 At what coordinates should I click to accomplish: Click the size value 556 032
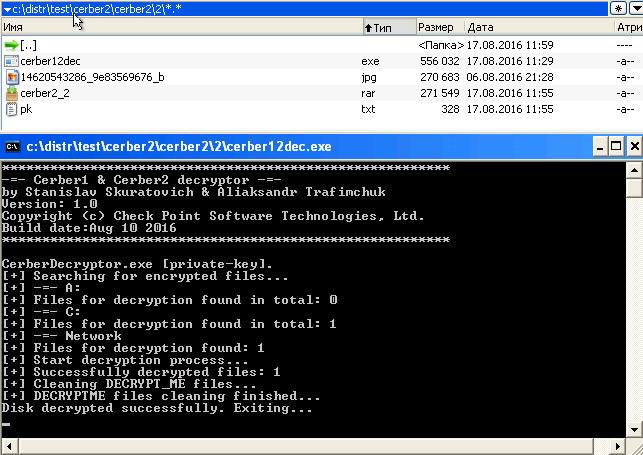440,61
